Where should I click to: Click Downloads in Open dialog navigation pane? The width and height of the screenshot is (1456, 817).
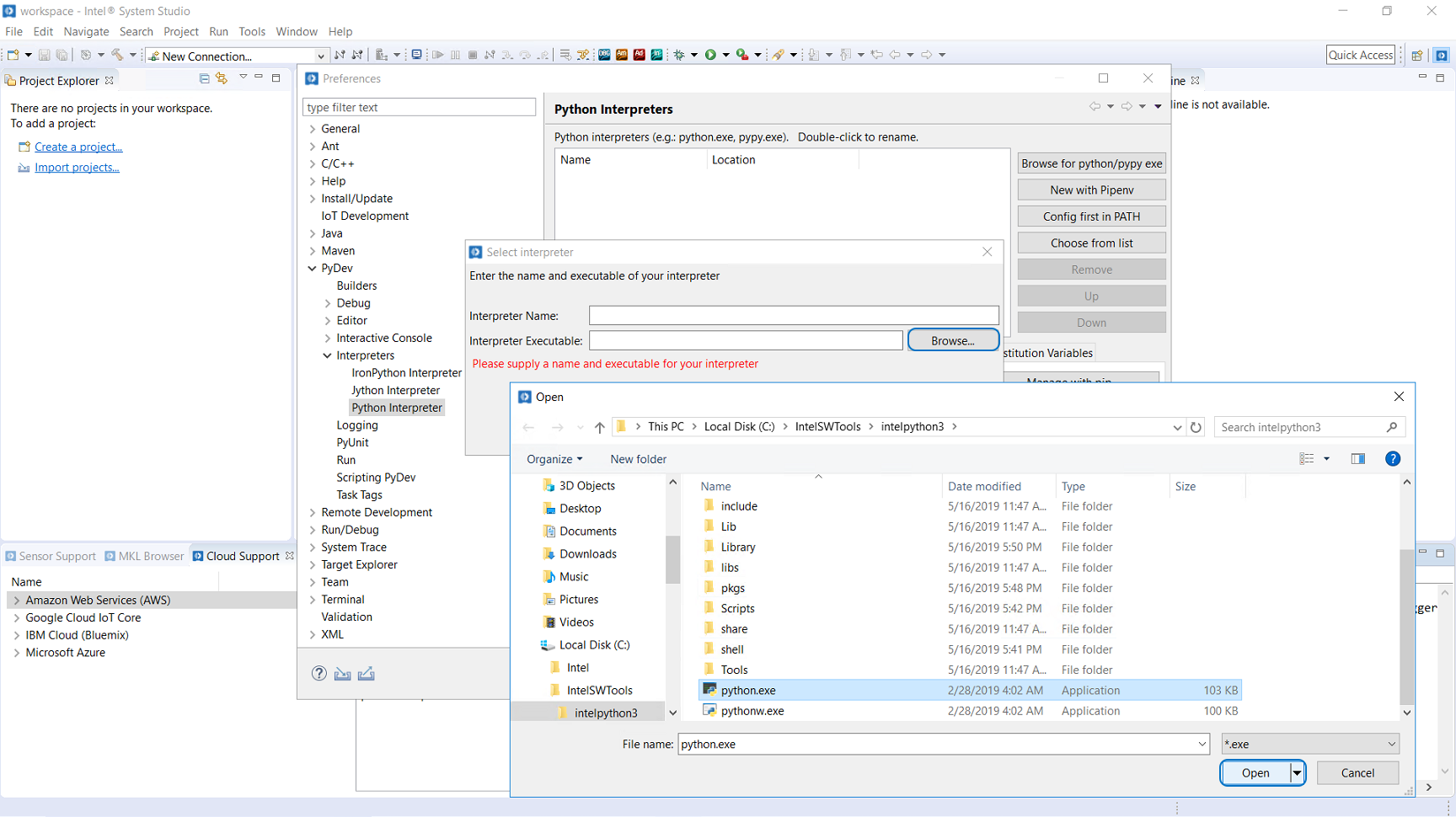587,553
